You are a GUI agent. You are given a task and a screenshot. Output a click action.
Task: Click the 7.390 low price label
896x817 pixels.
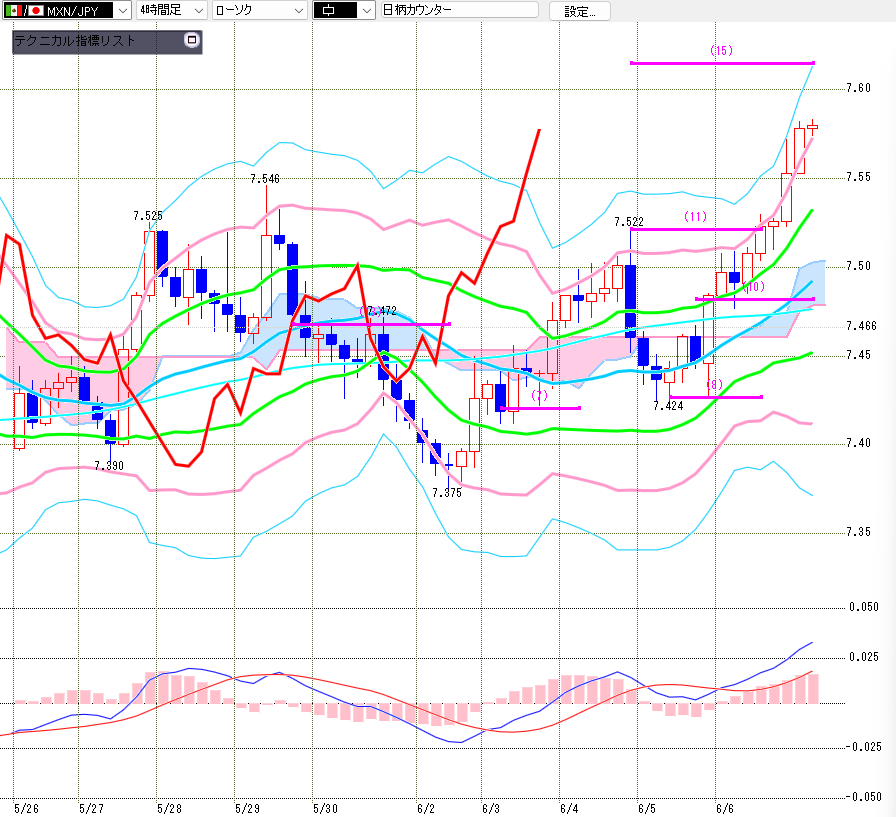pos(109,466)
